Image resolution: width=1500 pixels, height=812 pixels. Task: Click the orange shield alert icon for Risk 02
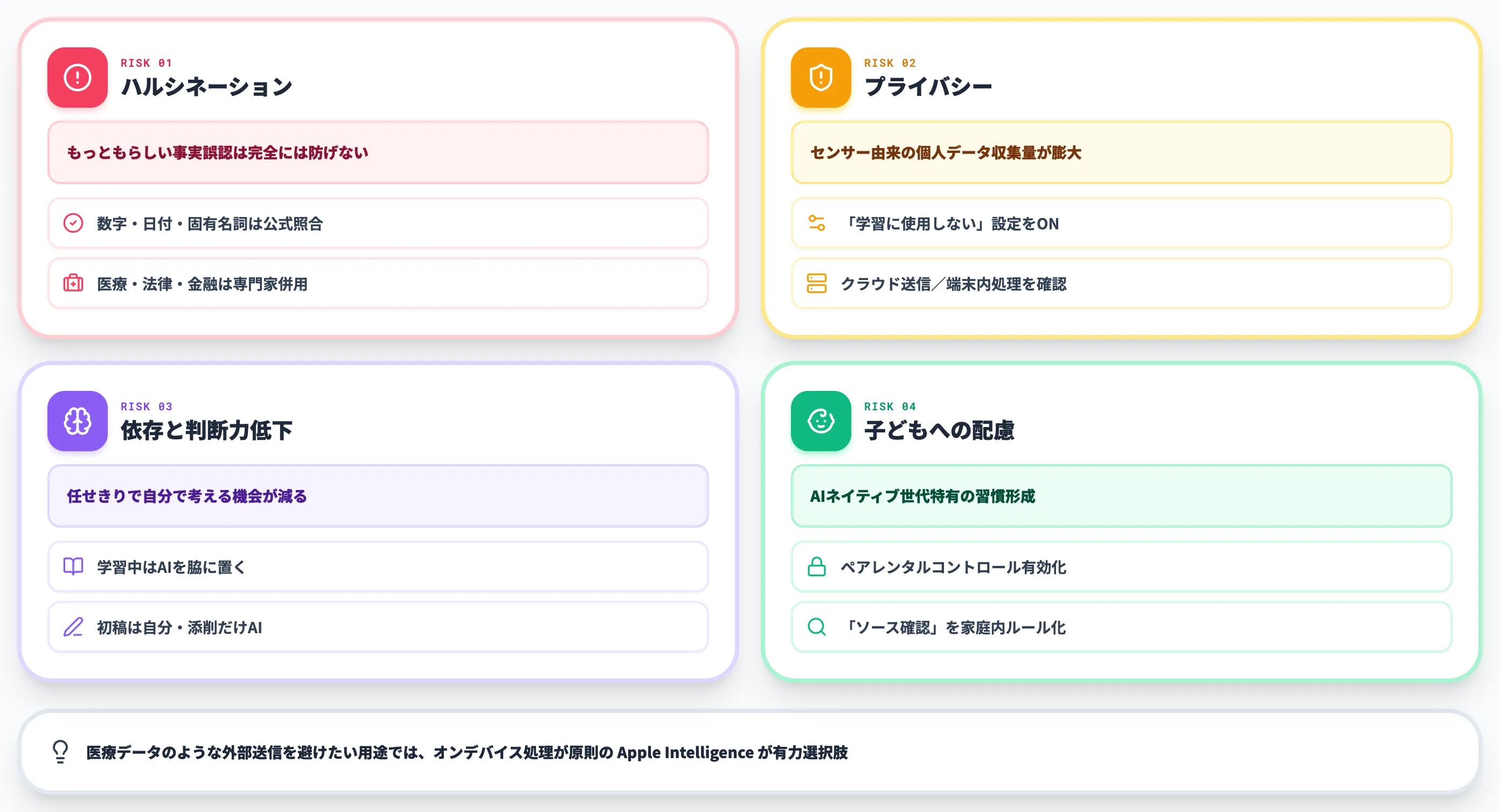821,78
